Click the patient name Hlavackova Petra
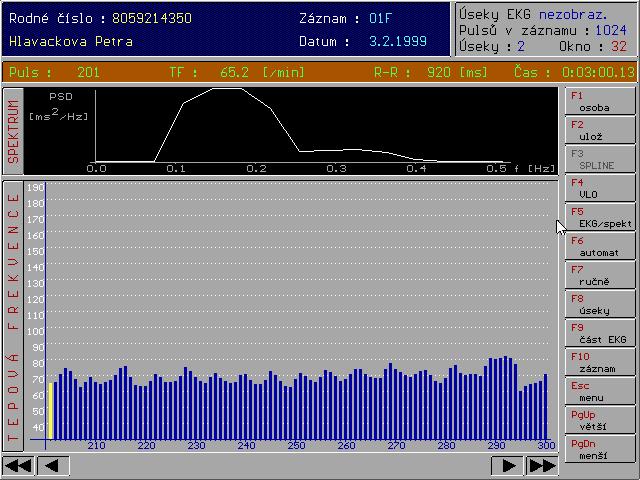Image resolution: width=640 pixels, height=480 pixels. (71, 42)
